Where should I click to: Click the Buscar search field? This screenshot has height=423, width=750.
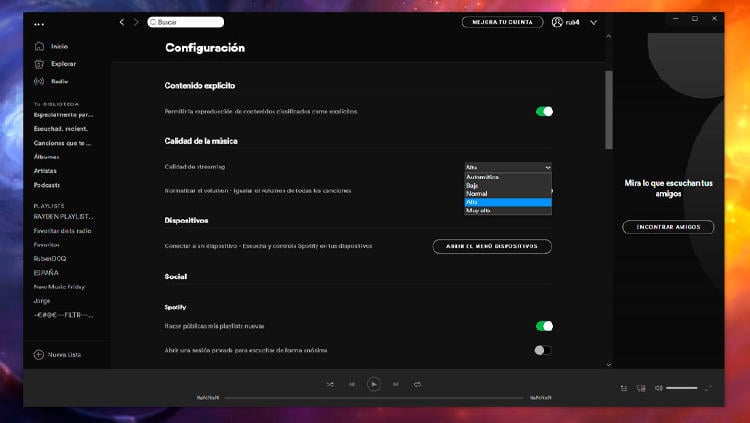(x=186, y=22)
